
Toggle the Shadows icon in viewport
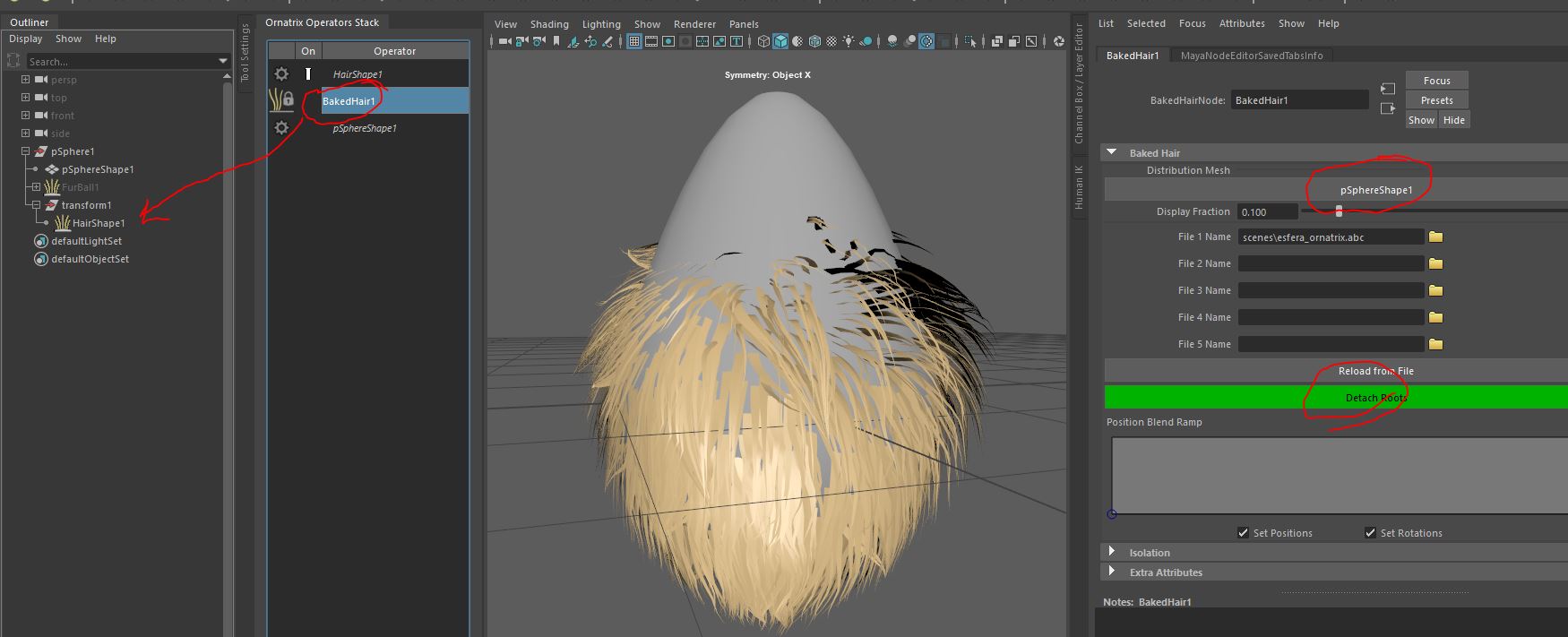(866, 41)
